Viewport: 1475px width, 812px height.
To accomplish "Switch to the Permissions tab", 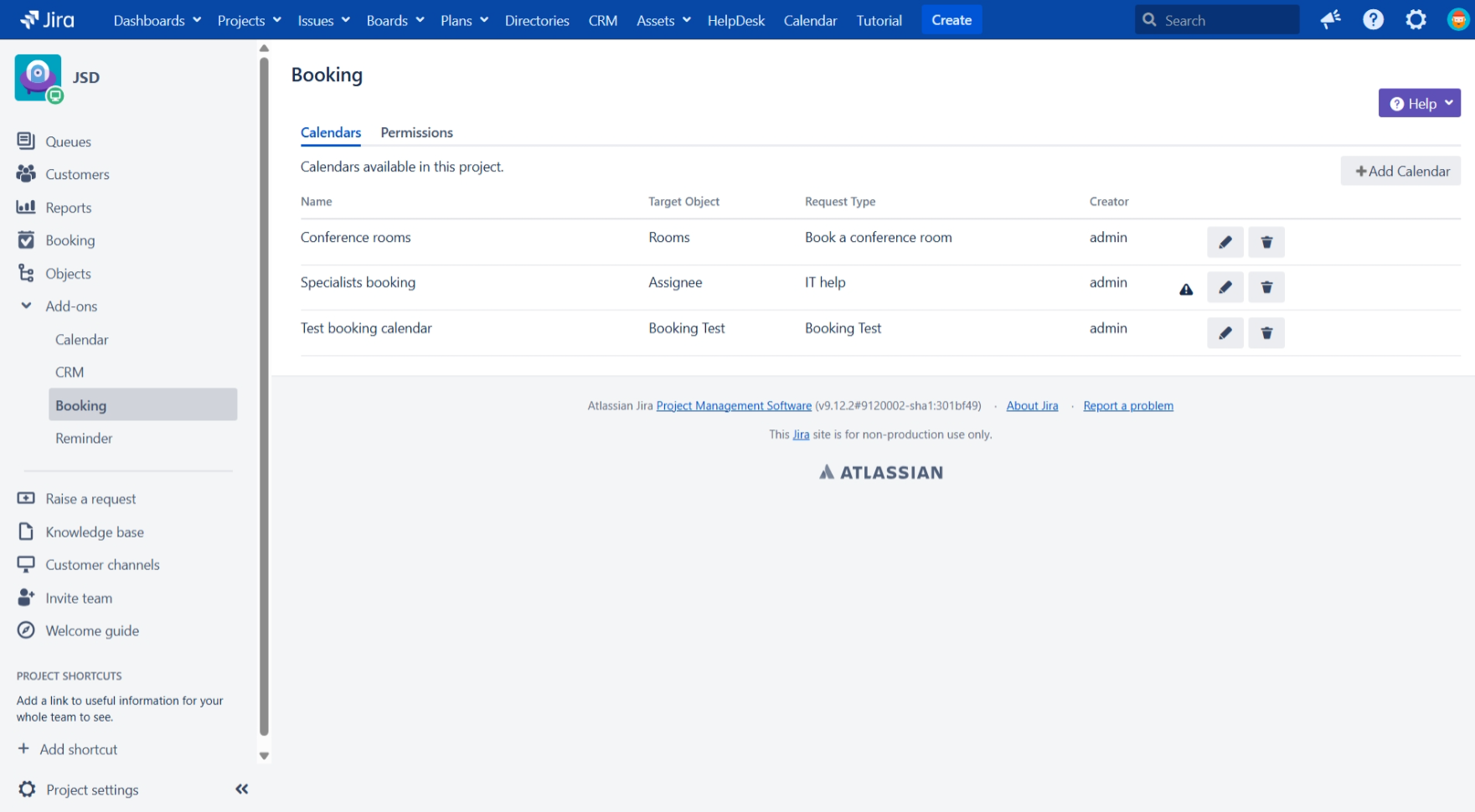I will pyautogui.click(x=416, y=132).
